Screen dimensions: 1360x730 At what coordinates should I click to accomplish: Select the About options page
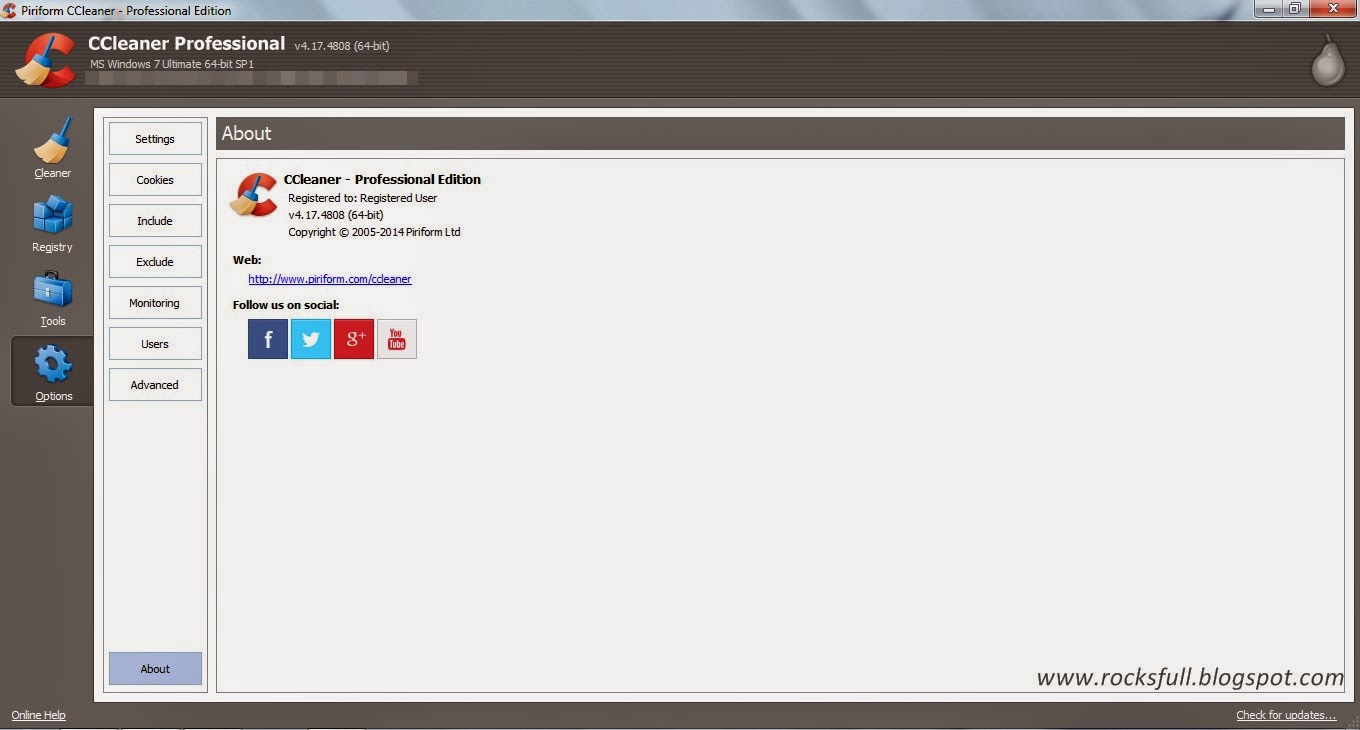click(155, 669)
